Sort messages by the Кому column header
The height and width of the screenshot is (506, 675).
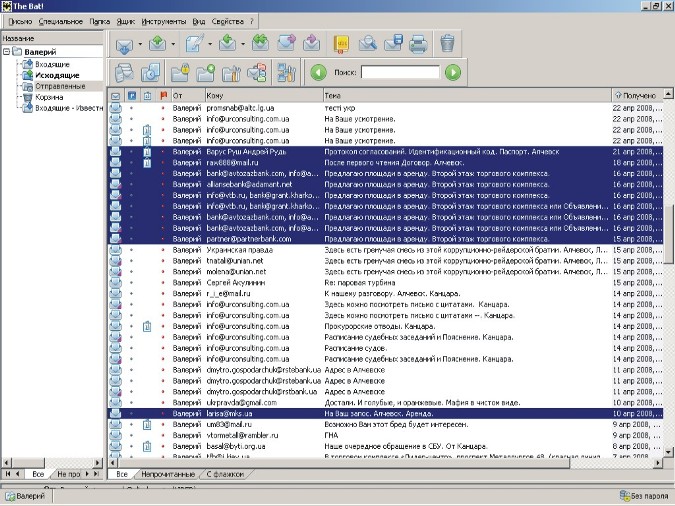coord(263,96)
